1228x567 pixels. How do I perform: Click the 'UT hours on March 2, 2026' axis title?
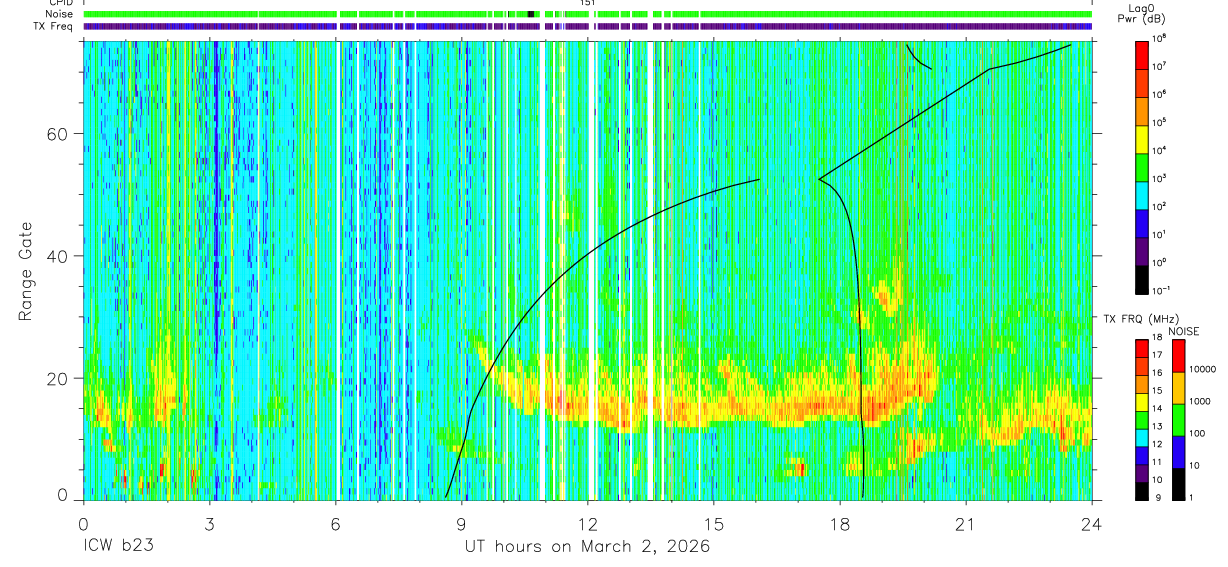(587, 547)
